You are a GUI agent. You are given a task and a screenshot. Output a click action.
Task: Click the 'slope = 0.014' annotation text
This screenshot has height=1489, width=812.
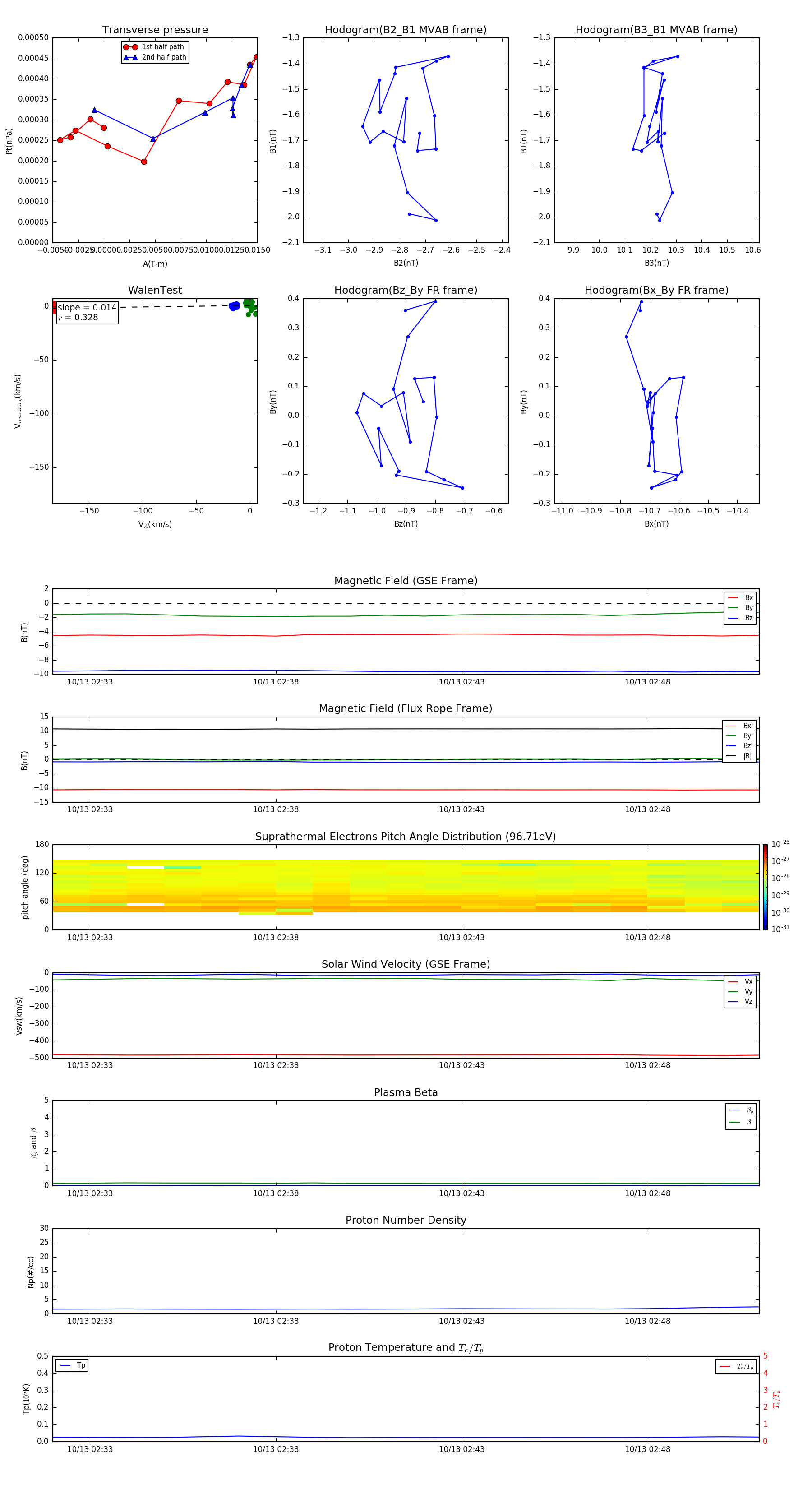click(x=87, y=308)
